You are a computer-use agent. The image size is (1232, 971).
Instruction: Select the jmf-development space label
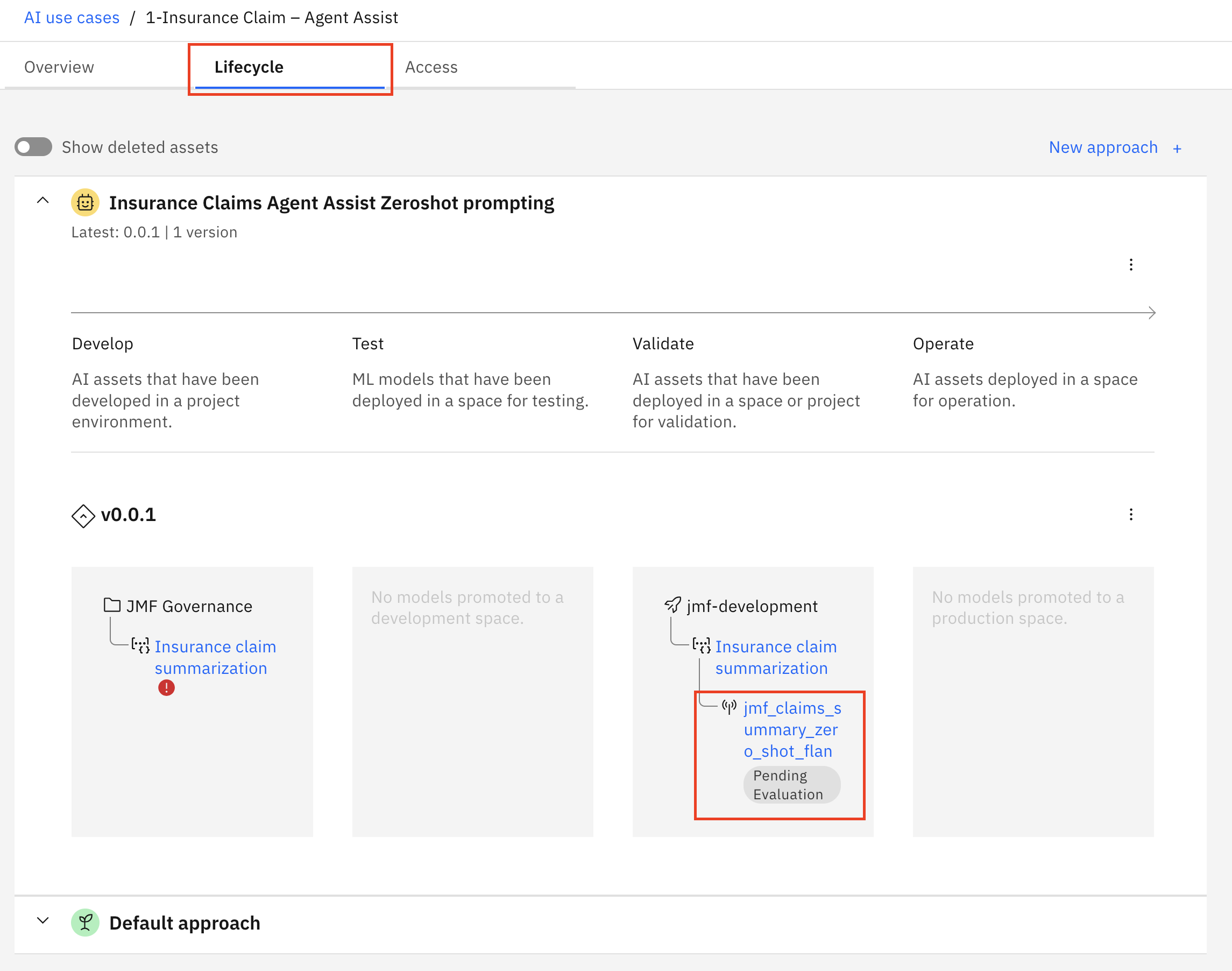click(x=753, y=607)
